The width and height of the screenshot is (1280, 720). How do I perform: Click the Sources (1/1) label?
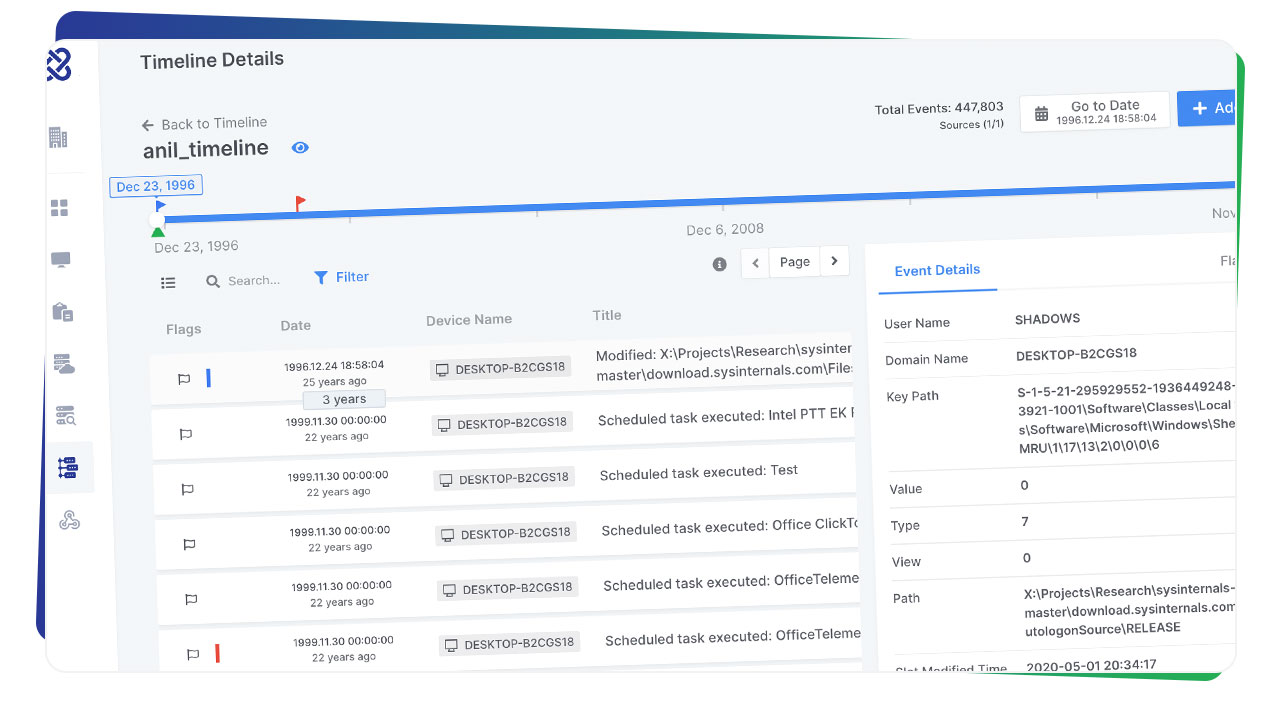click(x=971, y=125)
